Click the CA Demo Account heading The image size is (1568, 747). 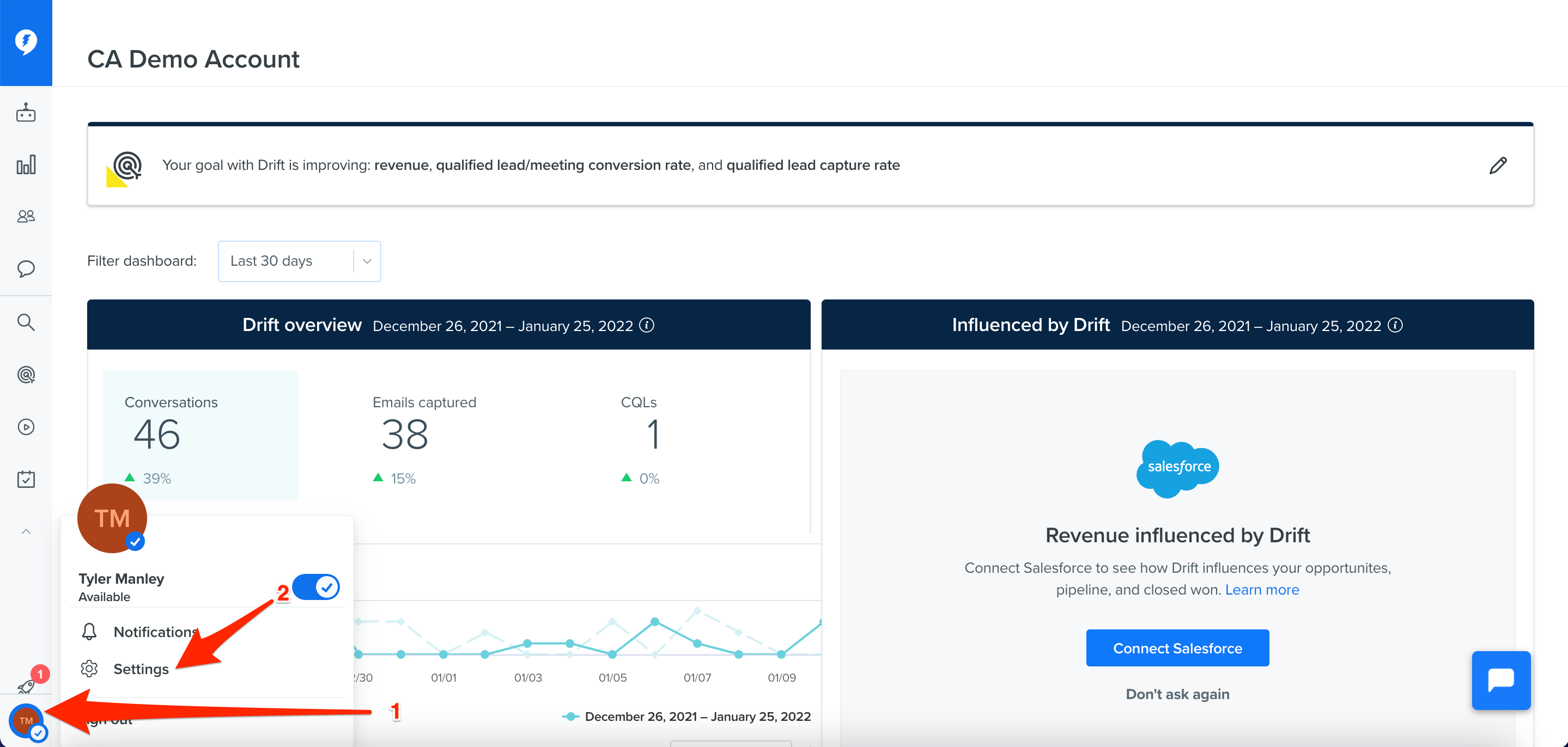tap(193, 59)
